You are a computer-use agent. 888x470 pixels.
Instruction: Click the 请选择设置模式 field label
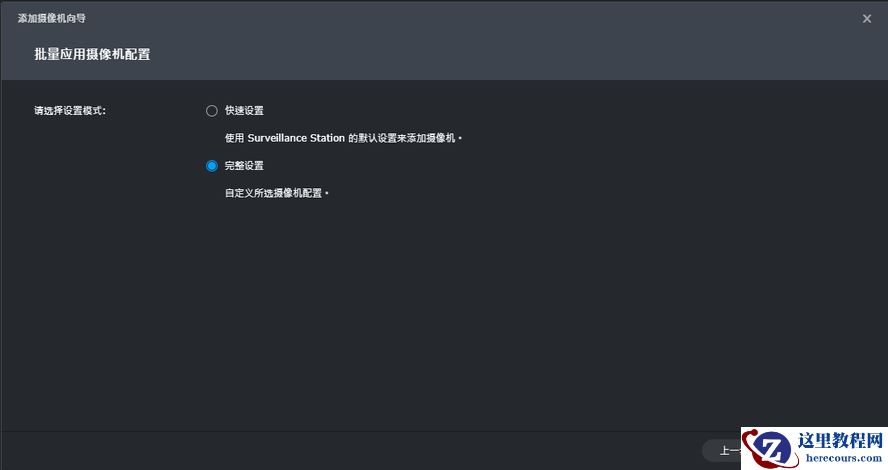[70, 111]
